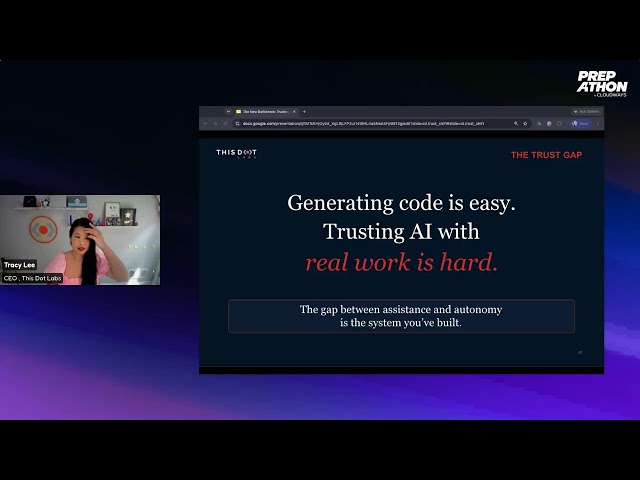Screen dimensions: 640x480
Task: Click 'is the system you've built.' line
Action: [x=401, y=323]
